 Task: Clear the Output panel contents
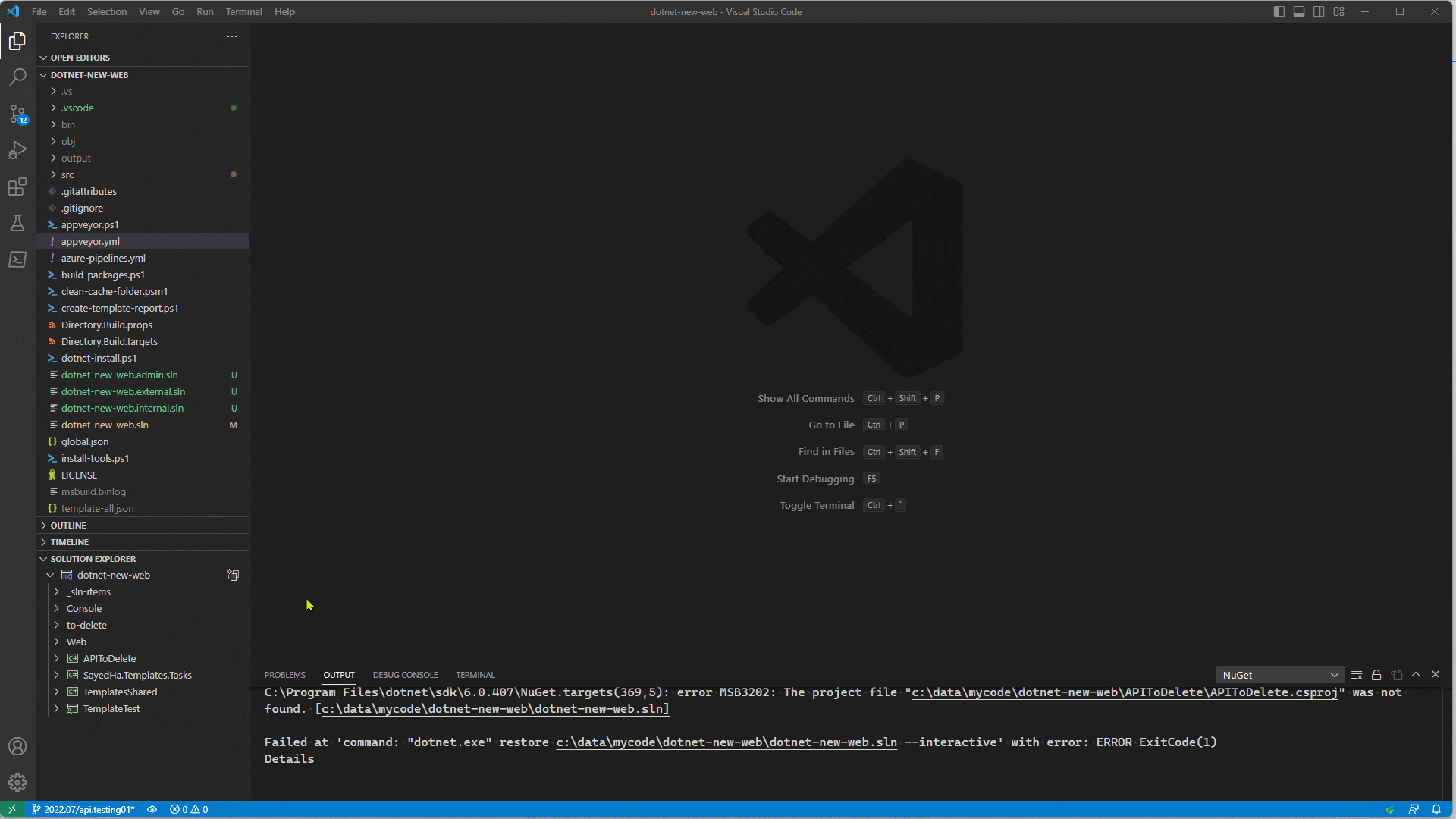[1357, 675]
